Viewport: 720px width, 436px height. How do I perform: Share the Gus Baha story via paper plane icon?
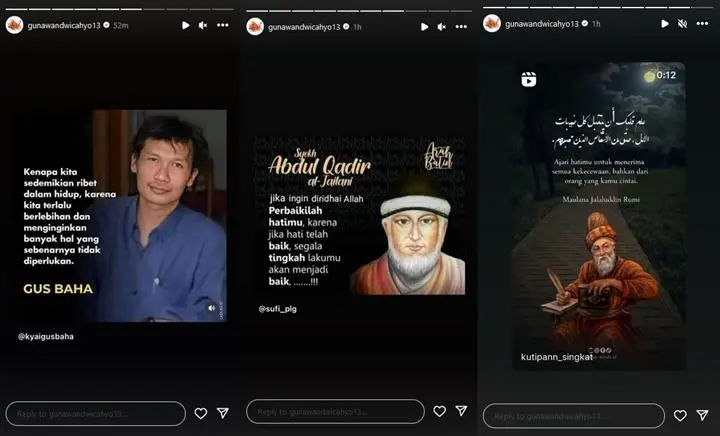coord(223,413)
